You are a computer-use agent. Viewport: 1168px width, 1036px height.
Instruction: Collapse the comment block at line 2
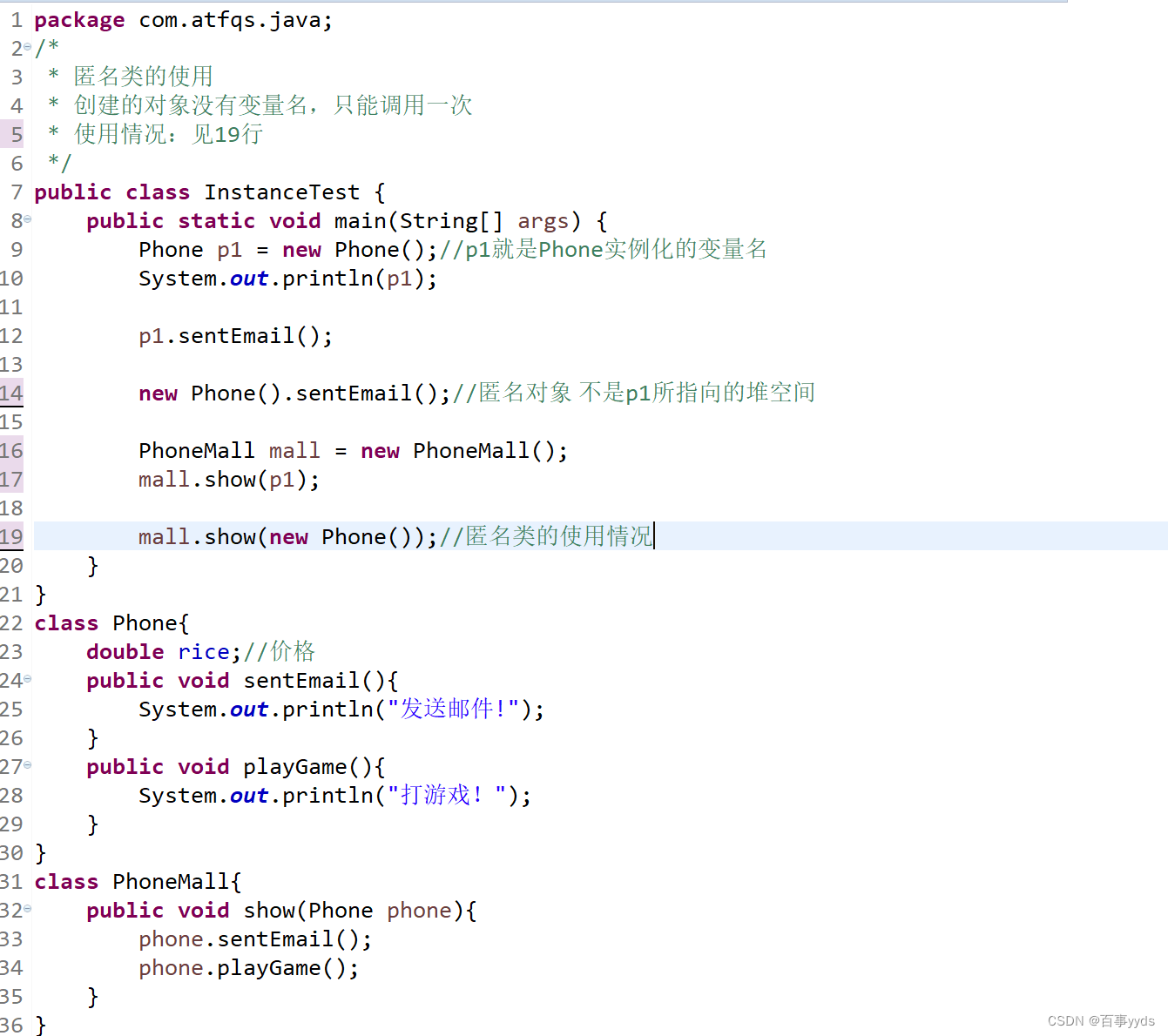[27, 48]
